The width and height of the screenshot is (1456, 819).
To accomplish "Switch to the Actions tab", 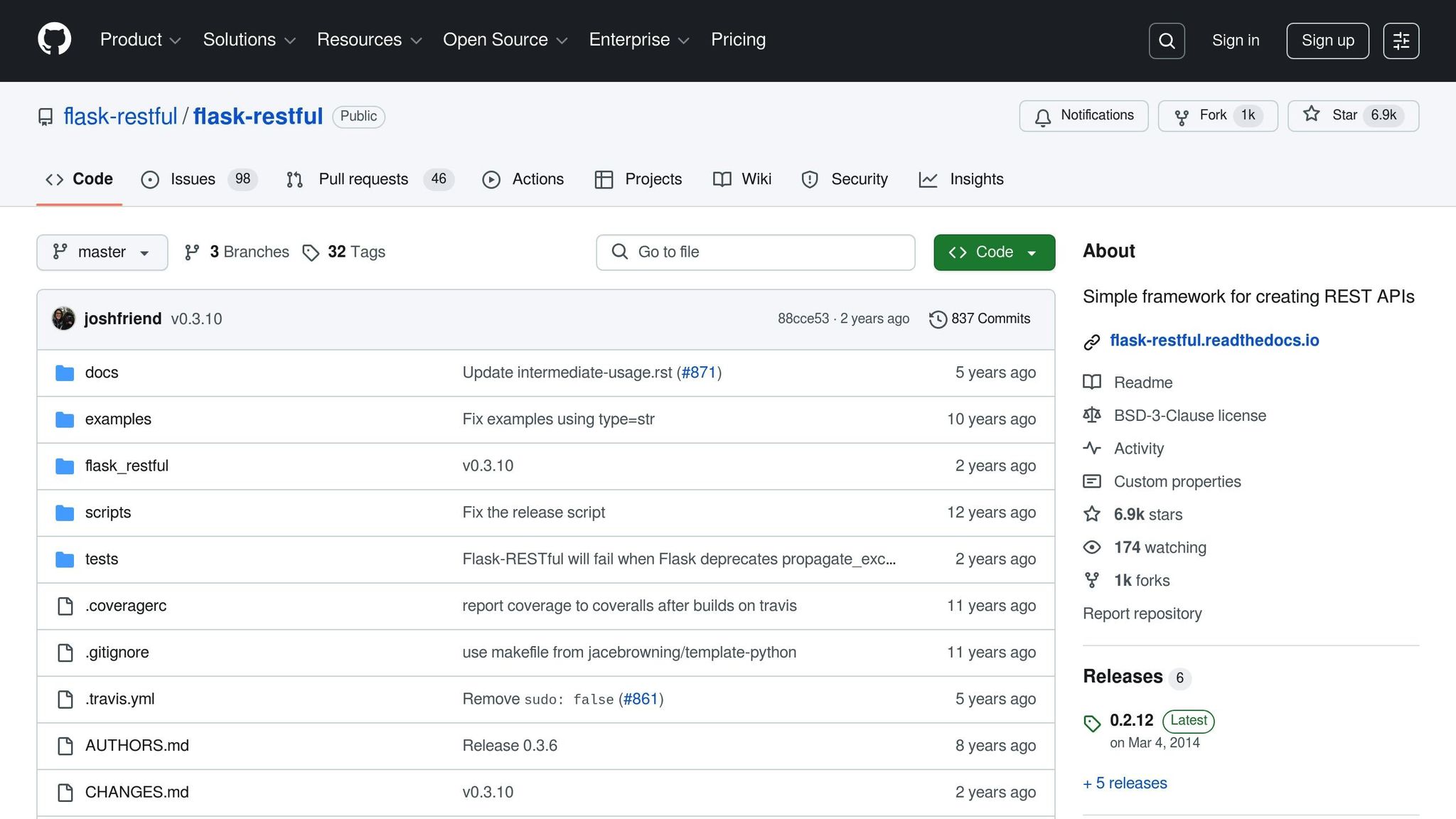I will point(523,179).
